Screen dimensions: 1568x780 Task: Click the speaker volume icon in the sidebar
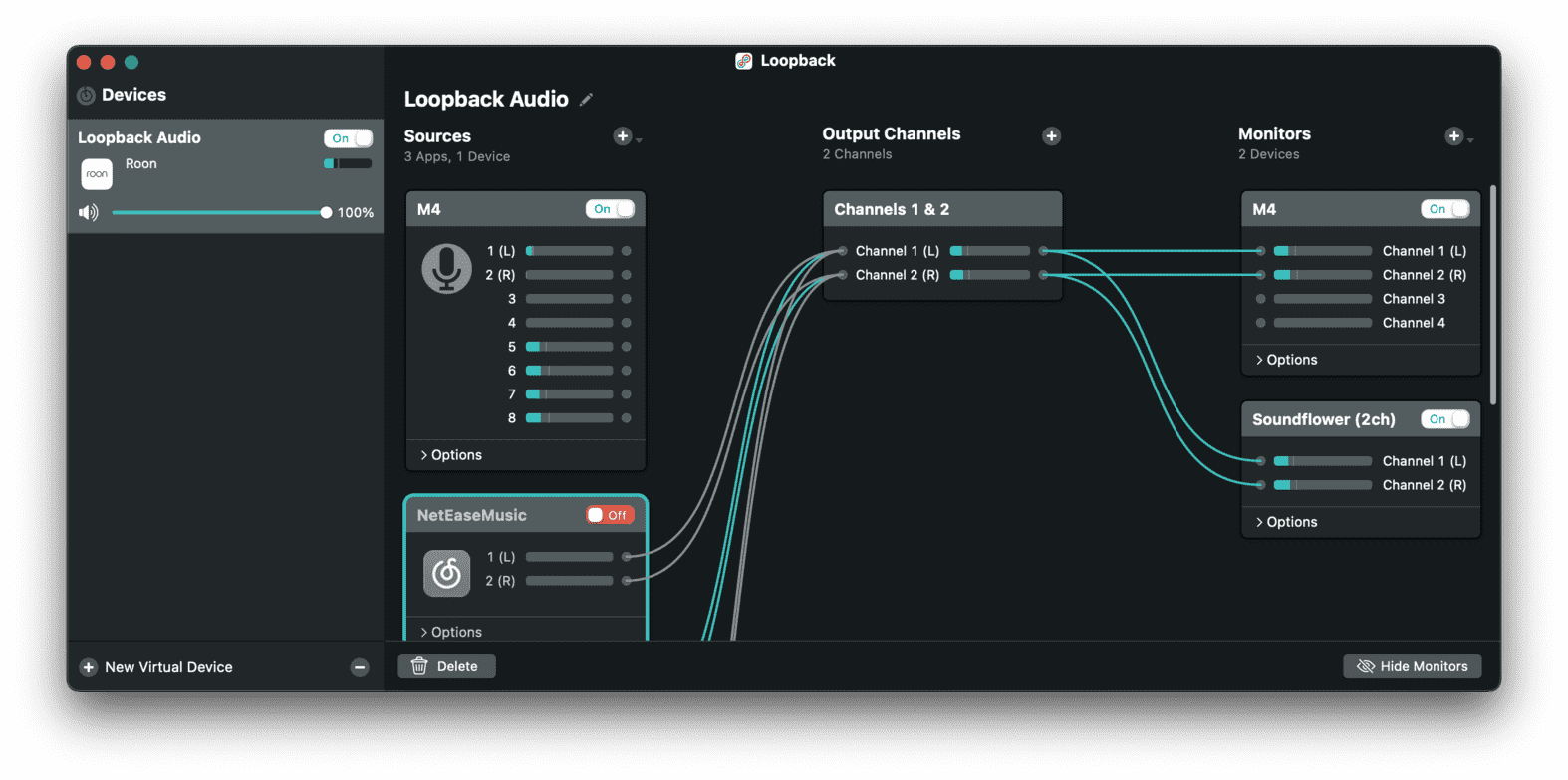(x=89, y=212)
